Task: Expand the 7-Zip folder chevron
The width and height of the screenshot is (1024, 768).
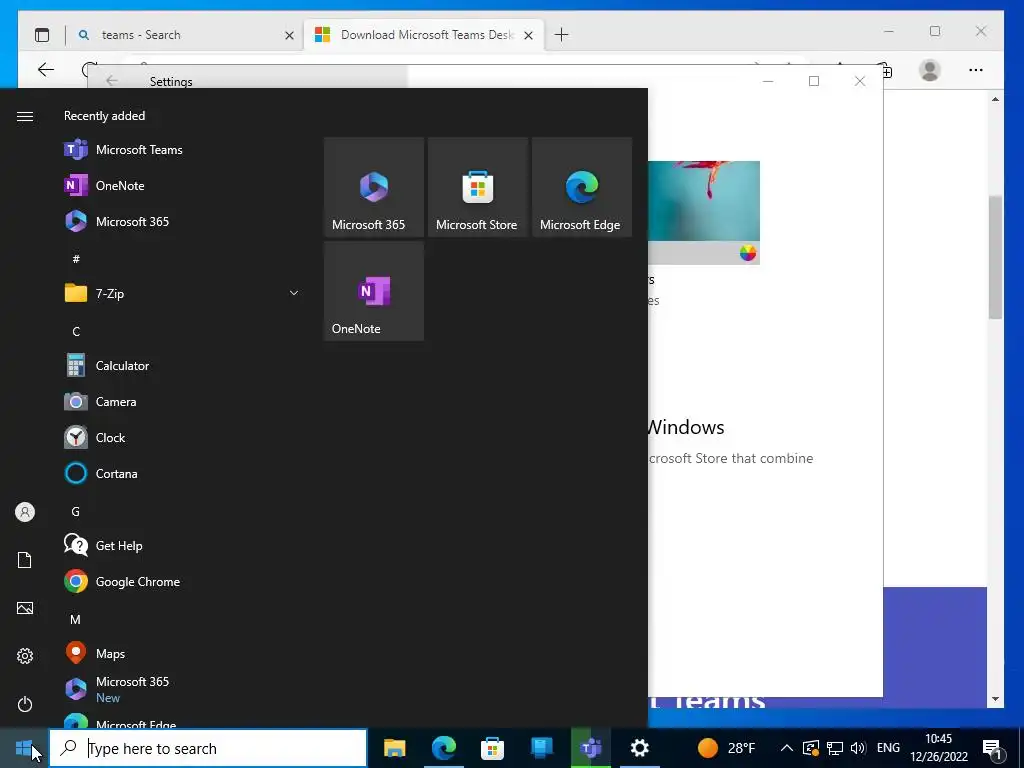Action: [294, 293]
